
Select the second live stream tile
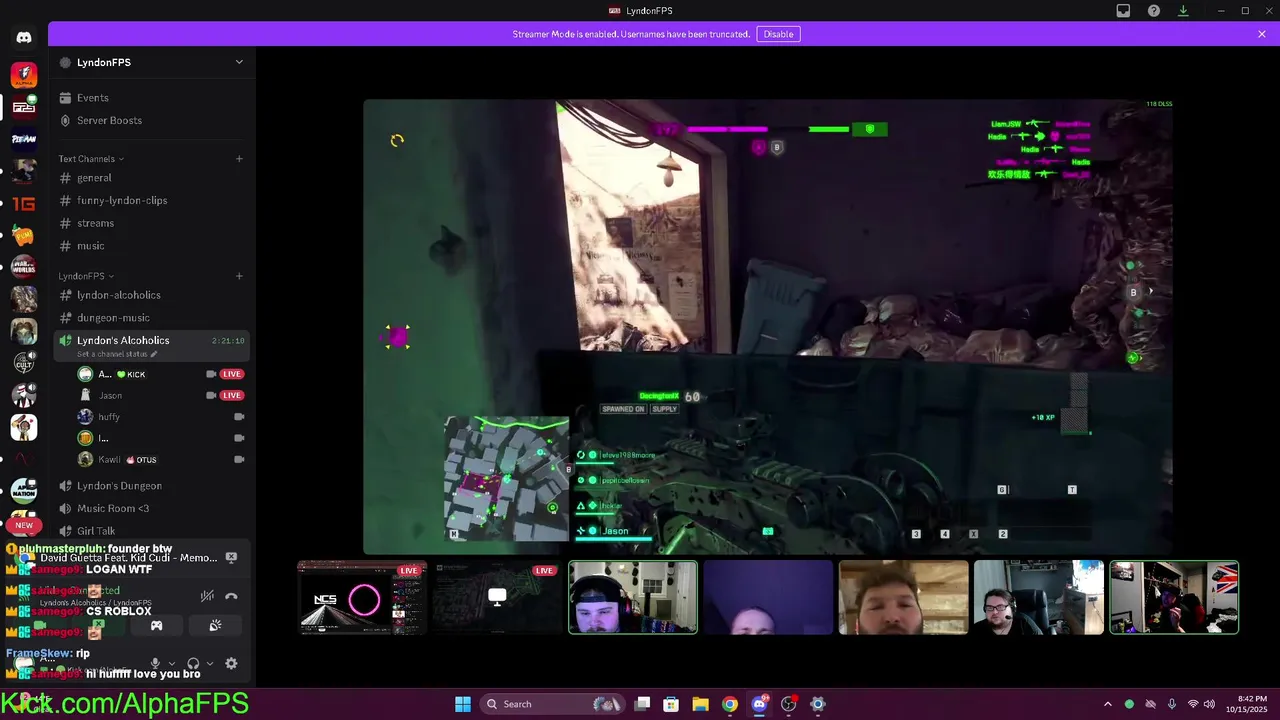coord(497,598)
